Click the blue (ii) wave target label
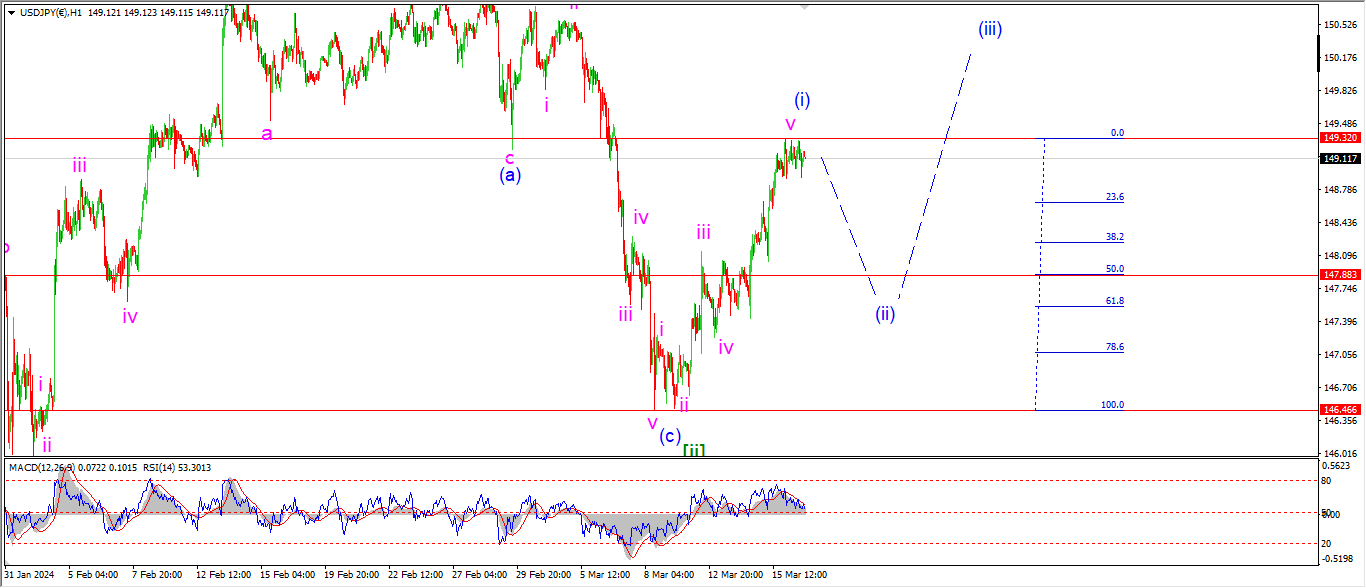The width and height of the screenshot is (1366, 588). (885, 313)
